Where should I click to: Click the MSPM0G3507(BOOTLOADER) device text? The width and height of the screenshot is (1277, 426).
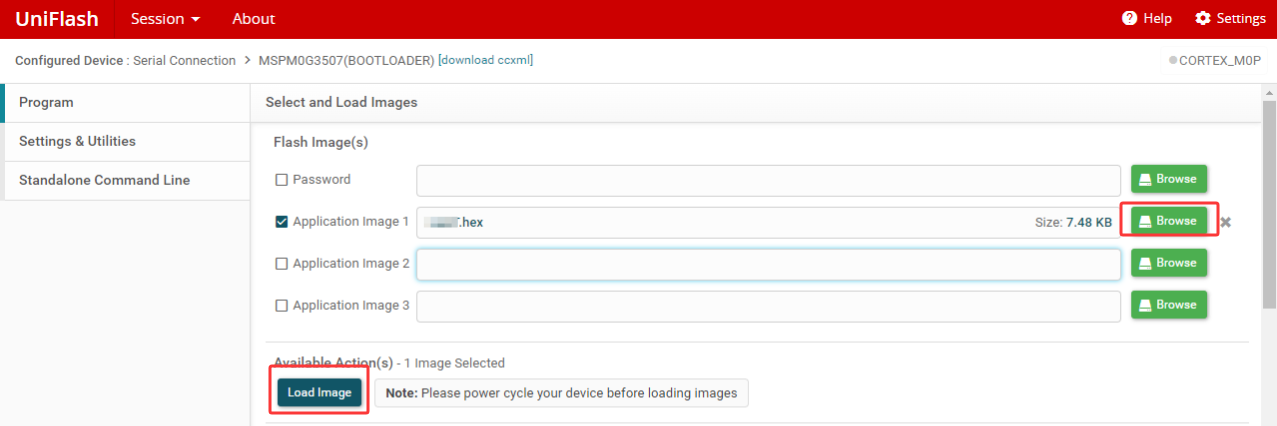346,61
